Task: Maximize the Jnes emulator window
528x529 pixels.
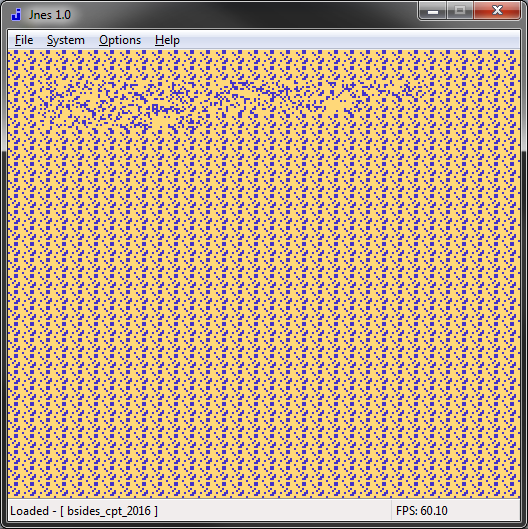Action: point(460,10)
